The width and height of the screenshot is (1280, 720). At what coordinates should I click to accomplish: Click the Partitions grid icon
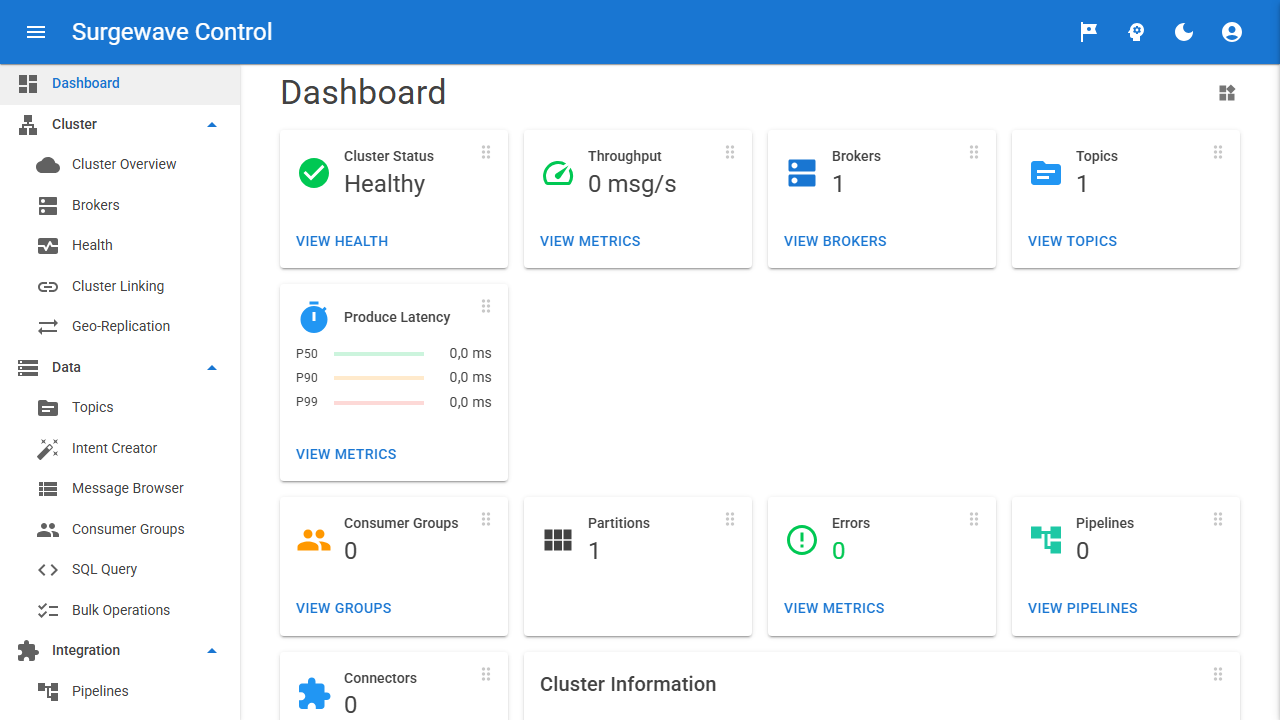click(558, 540)
